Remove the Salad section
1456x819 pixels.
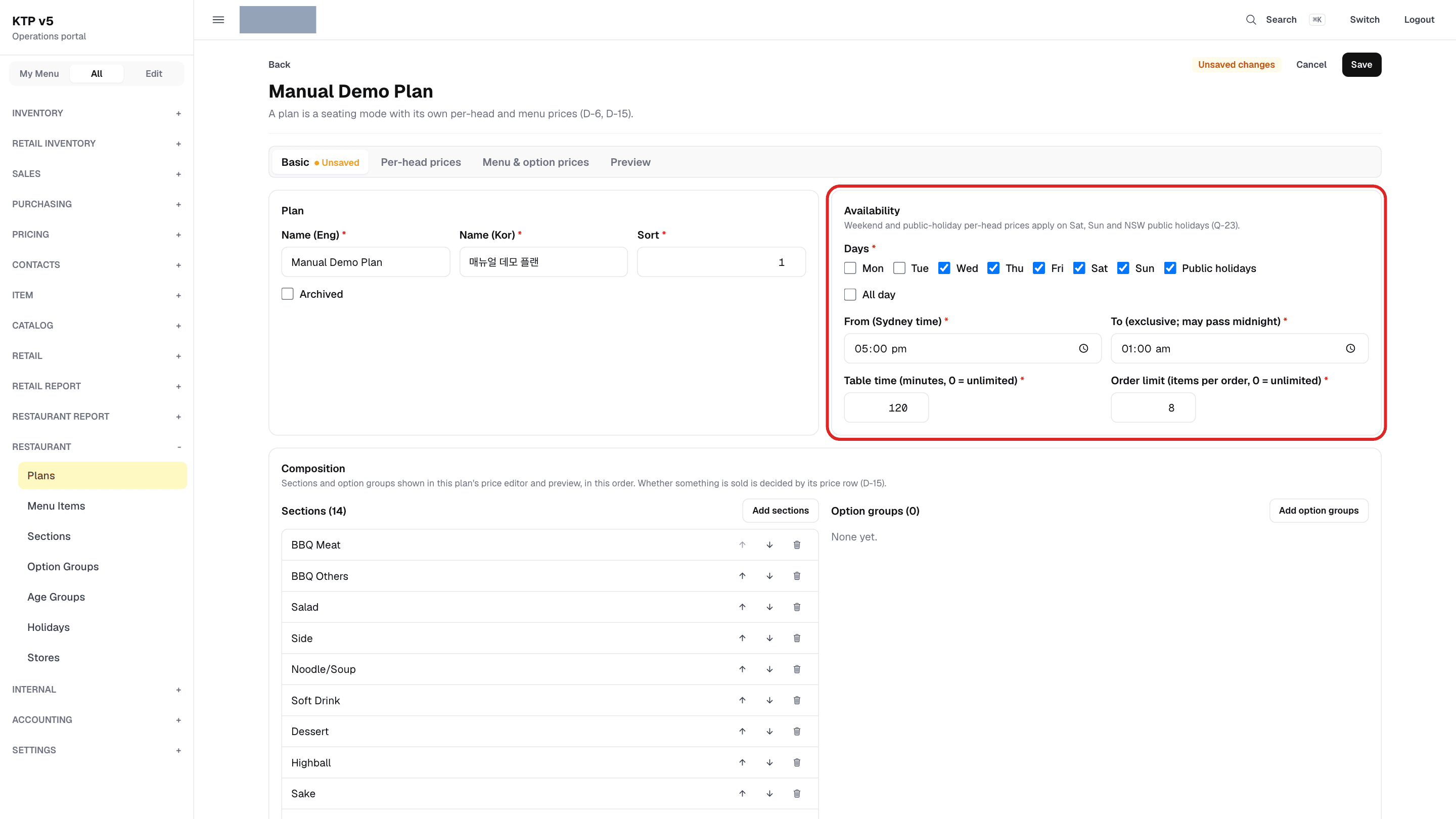click(x=796, y=607)
